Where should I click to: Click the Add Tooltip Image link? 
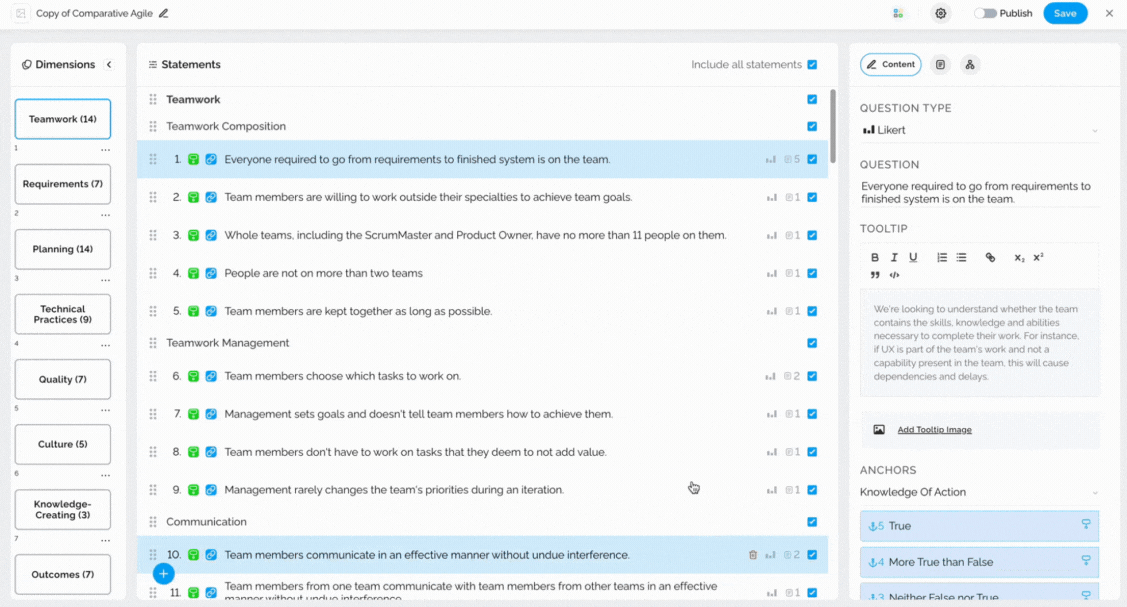coord(934,430)
